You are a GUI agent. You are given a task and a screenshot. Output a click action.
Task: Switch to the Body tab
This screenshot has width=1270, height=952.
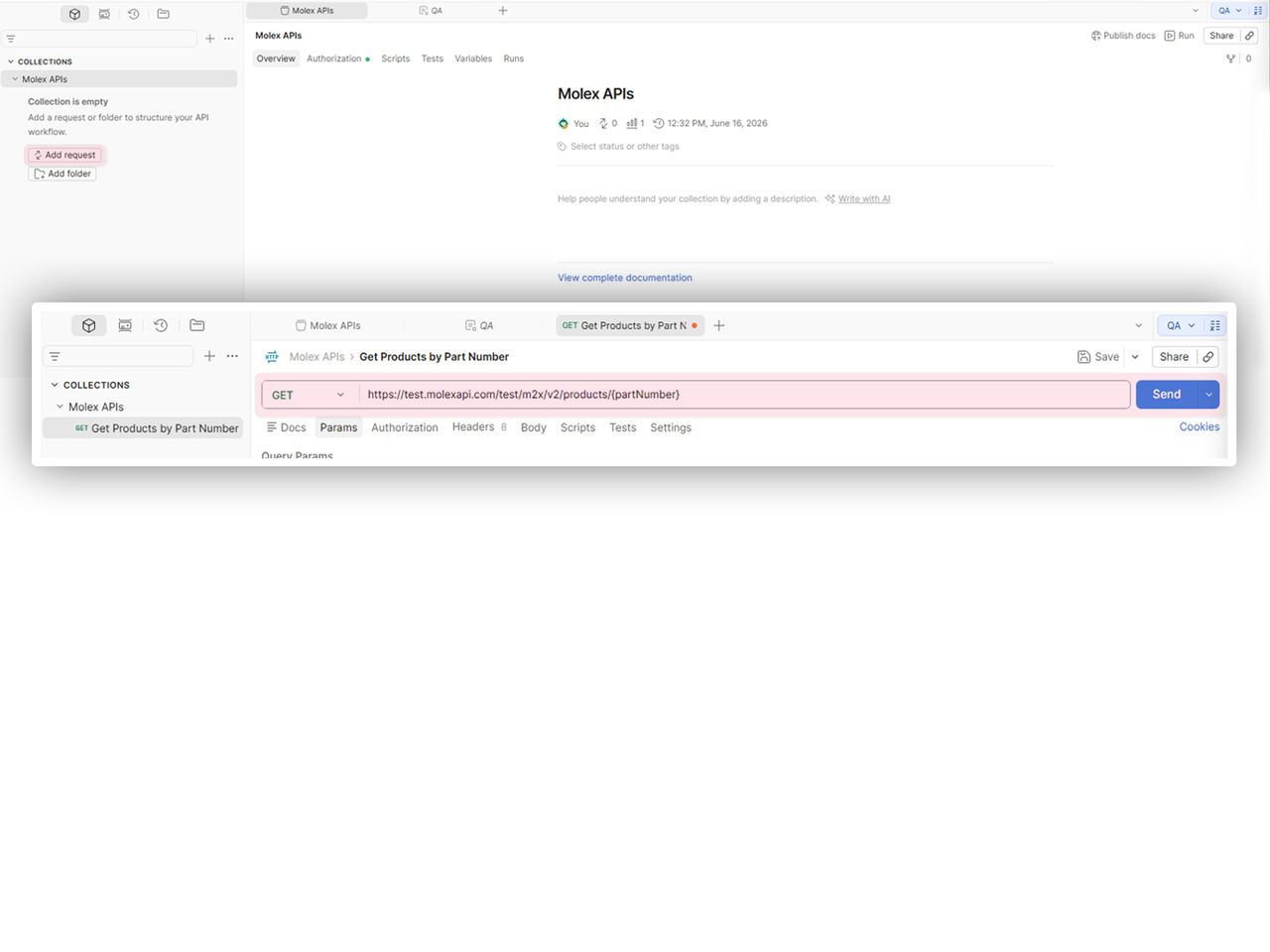pos(534,427)
